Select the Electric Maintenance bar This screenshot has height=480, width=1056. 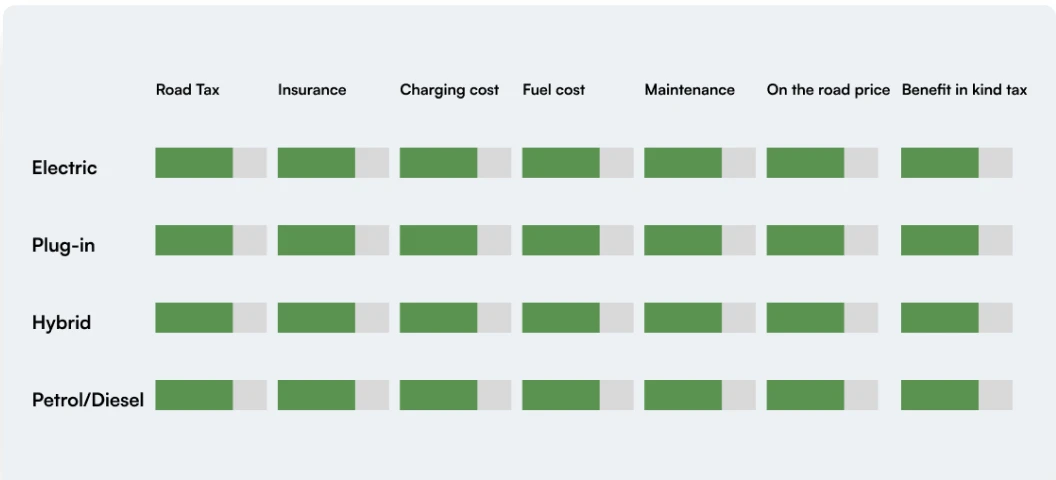point(699,163)
